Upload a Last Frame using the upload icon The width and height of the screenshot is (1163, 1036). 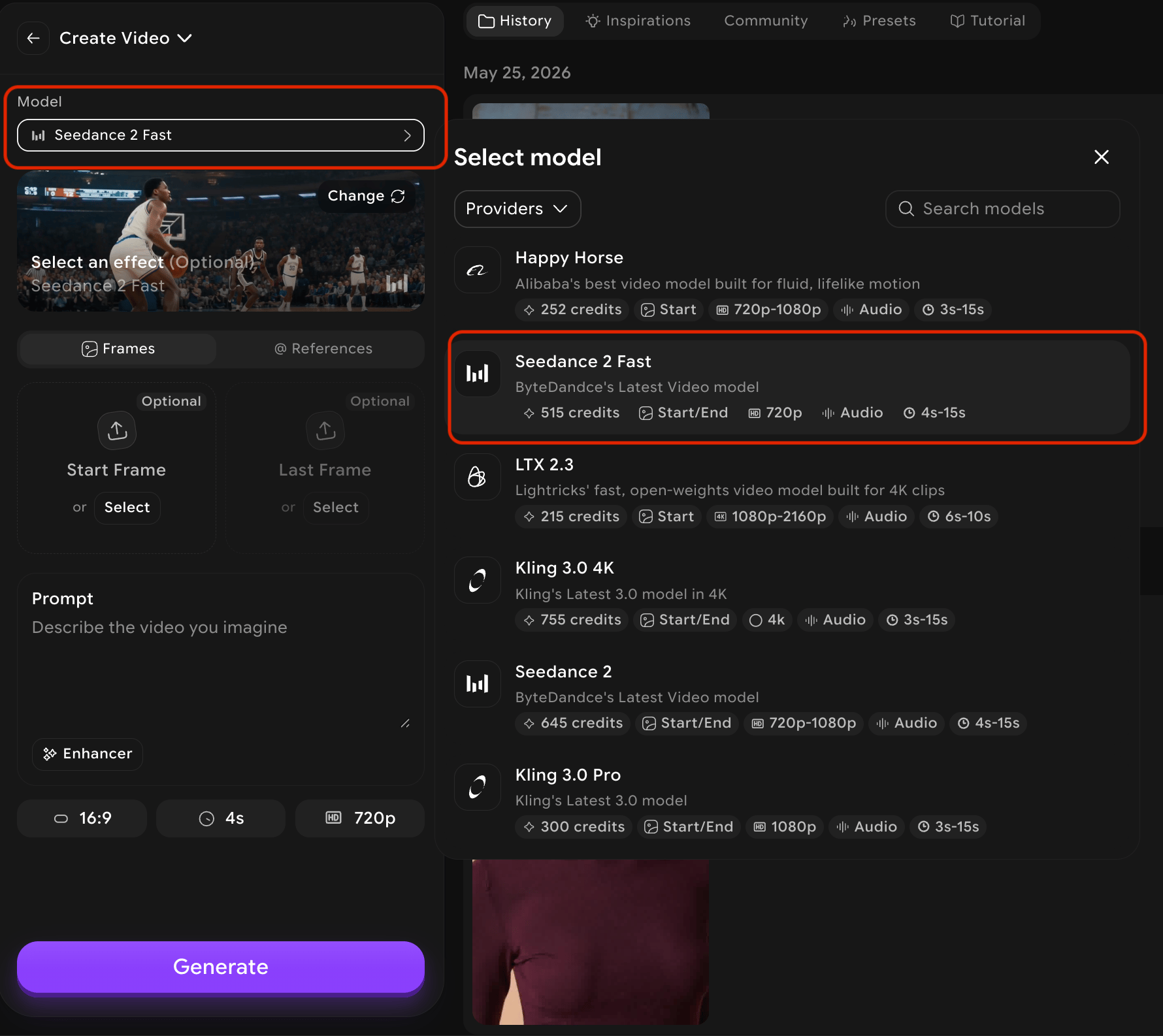pos(325,430)
